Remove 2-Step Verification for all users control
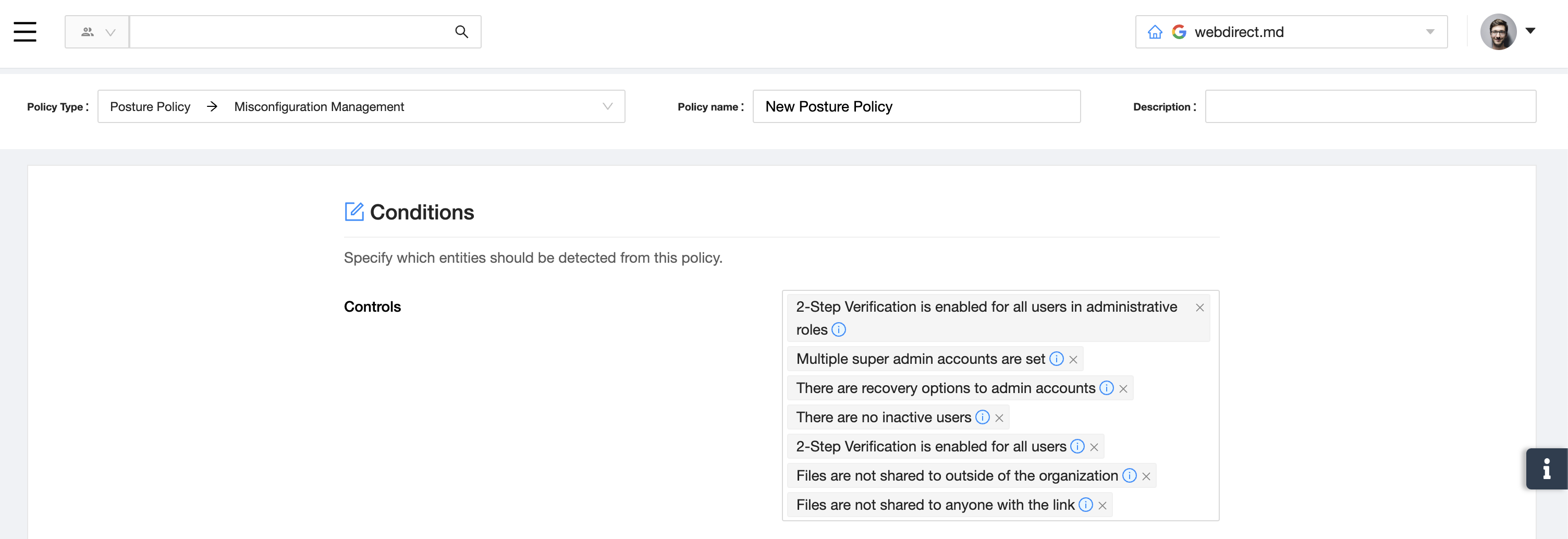The width and height of the screenshot is (1568, 539). 1094,447
